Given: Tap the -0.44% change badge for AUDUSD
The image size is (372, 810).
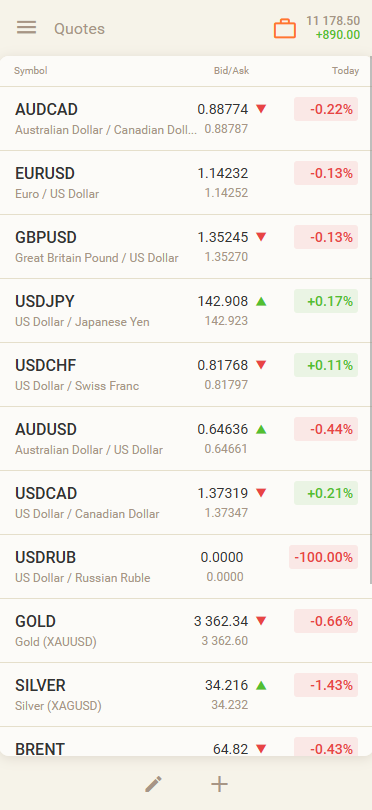Looking at the screenshot, I should pyautogui.click(x=326, y=429).
